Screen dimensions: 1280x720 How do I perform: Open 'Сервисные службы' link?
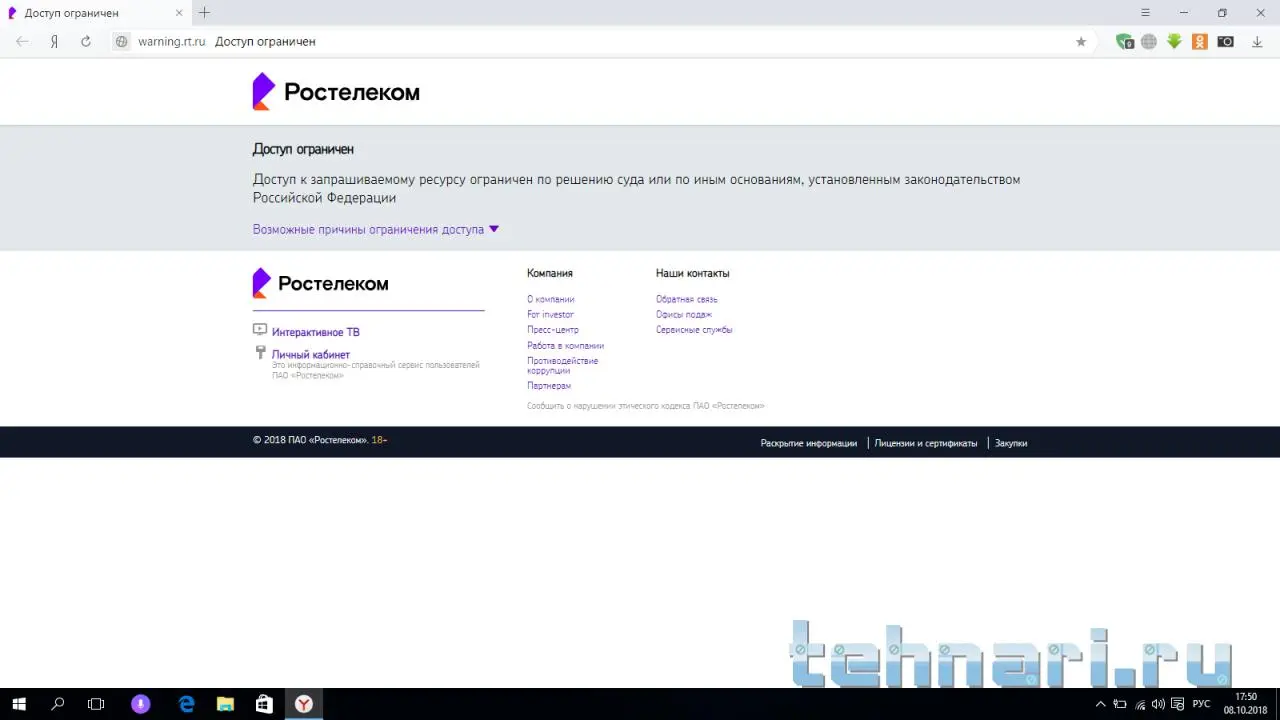(x=694, y=329)
